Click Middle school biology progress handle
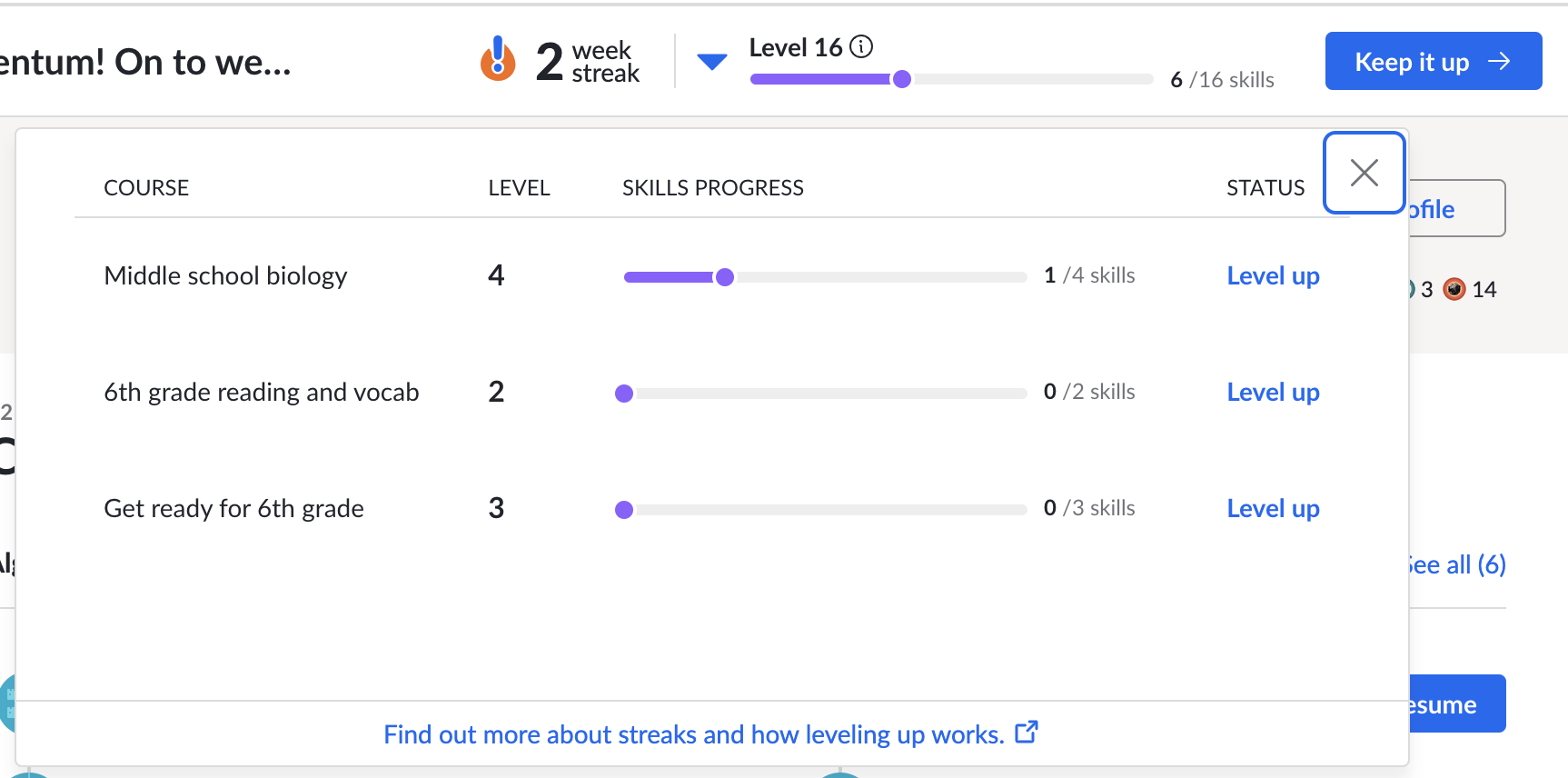 tap(725, 277)
